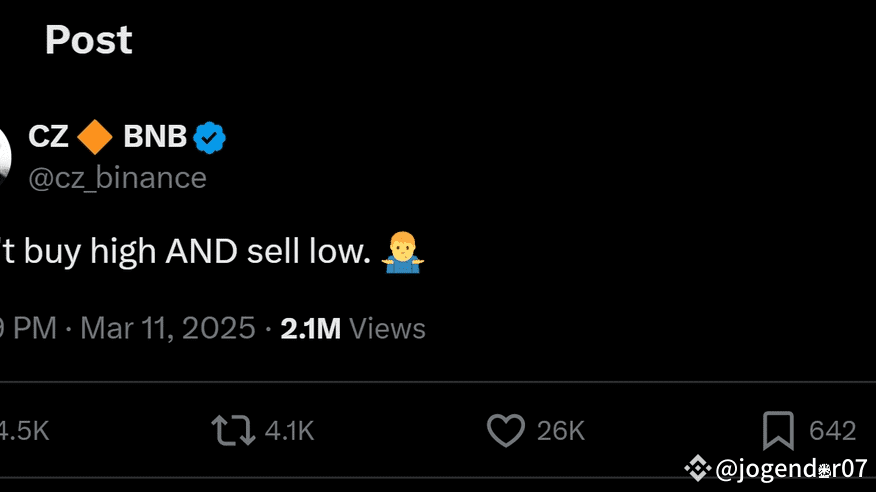This screenshot has width=876, height=492.
Task: Click the 4.5K replies count
Action: pos(24,431)
